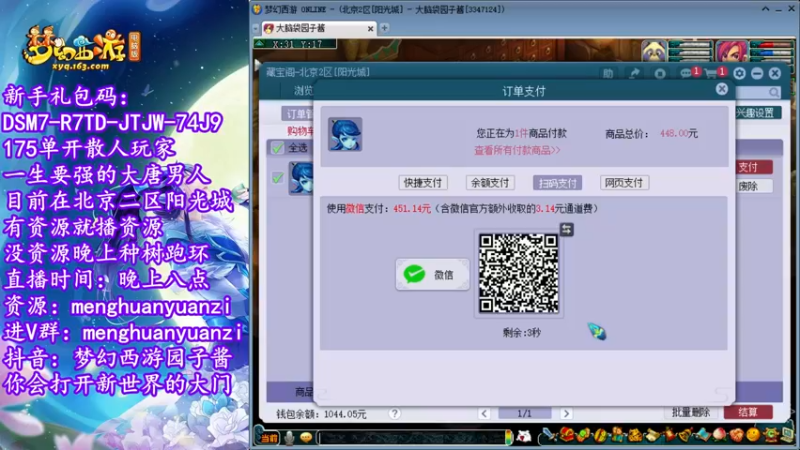Click the panda pet portrait
Viewport: 800px width, 450px height.
654,51
